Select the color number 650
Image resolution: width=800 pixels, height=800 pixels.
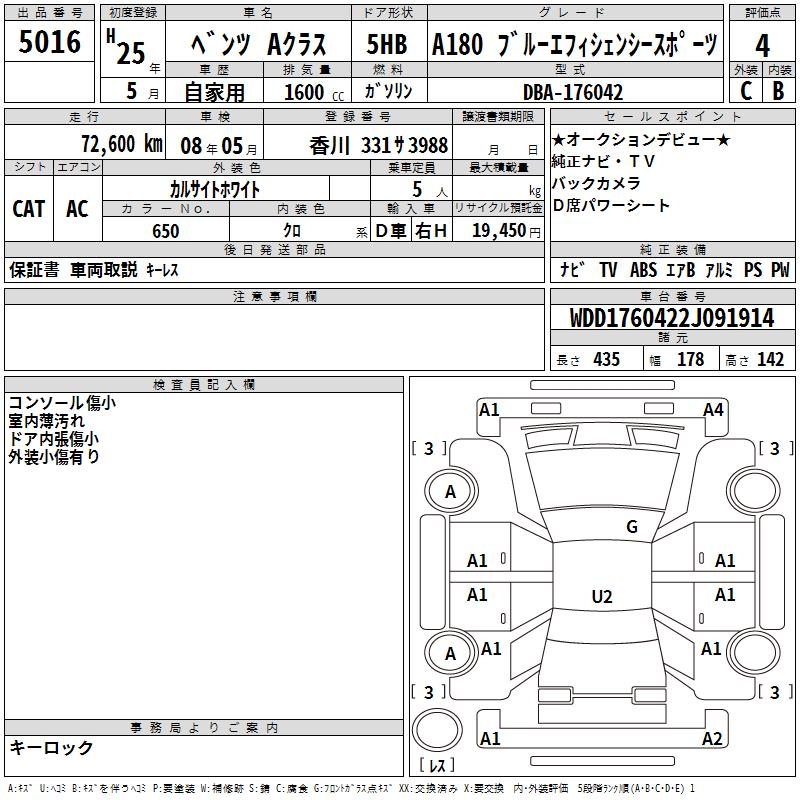[x=166, y=231]
